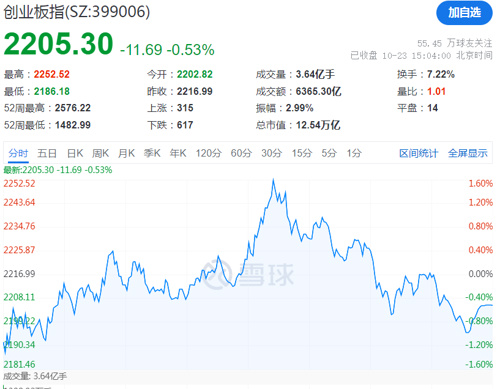Screen dimensions: 500x389
Task: Click the 换手 value 7.22%
Action: pos(441,74)
